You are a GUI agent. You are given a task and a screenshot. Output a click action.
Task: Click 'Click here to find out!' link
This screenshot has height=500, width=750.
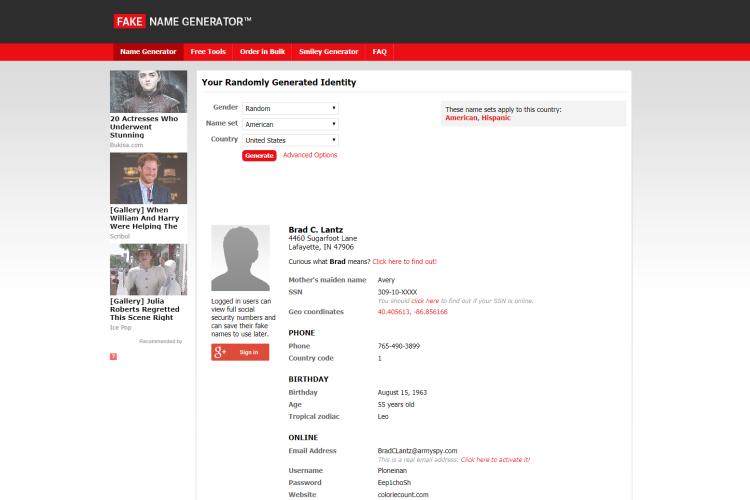pyautogui.click(x=405, y=262)
